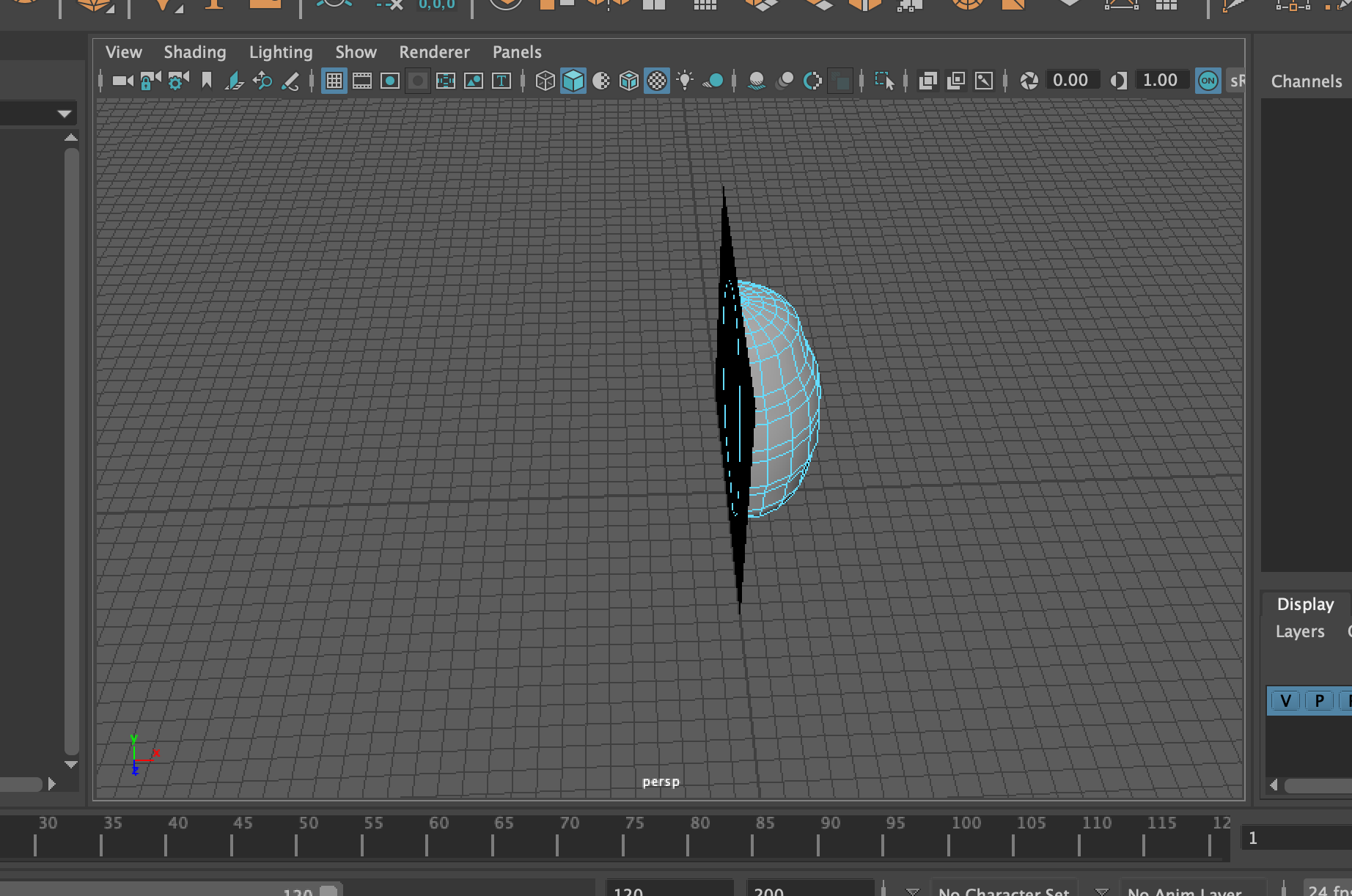The width and height of the screenshot is (1352, 896).
Task: Open the Panels menu
Action: 517,52
